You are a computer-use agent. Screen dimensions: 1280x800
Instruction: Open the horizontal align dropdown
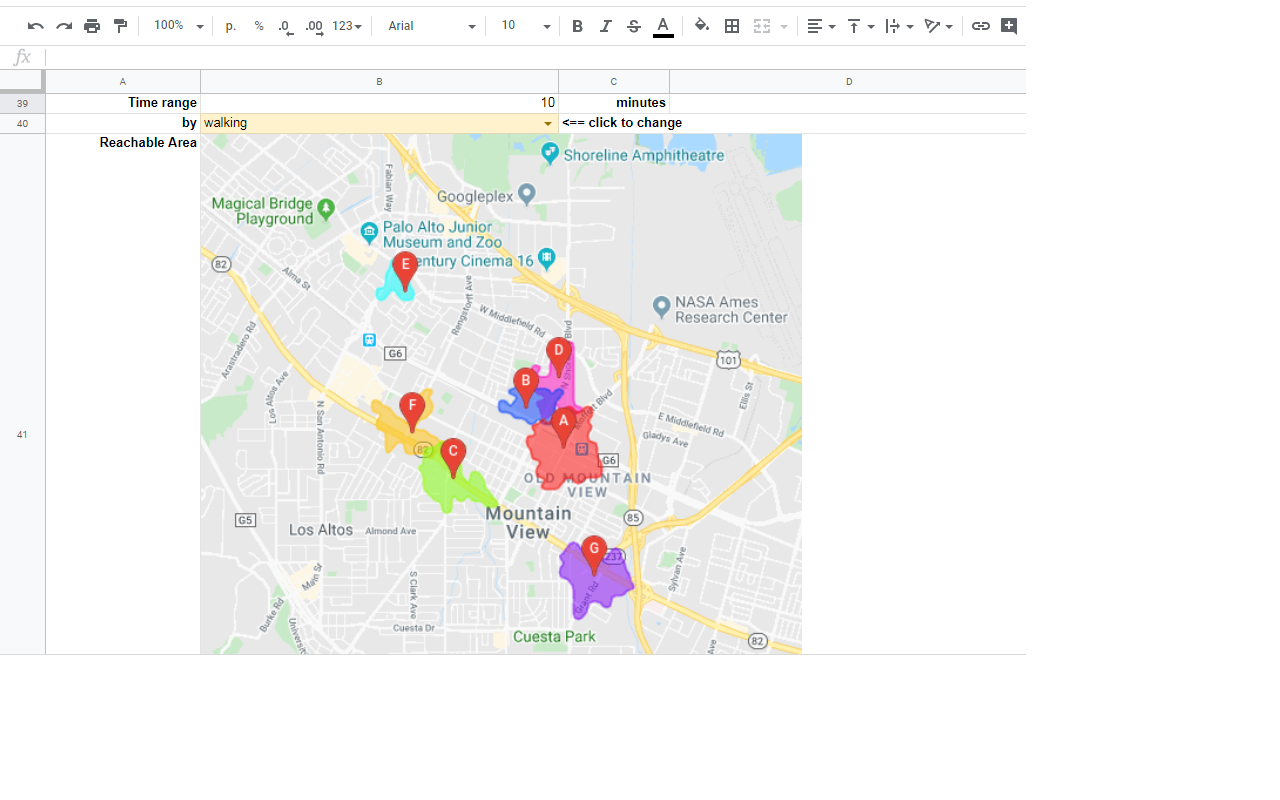click(821, 26)
